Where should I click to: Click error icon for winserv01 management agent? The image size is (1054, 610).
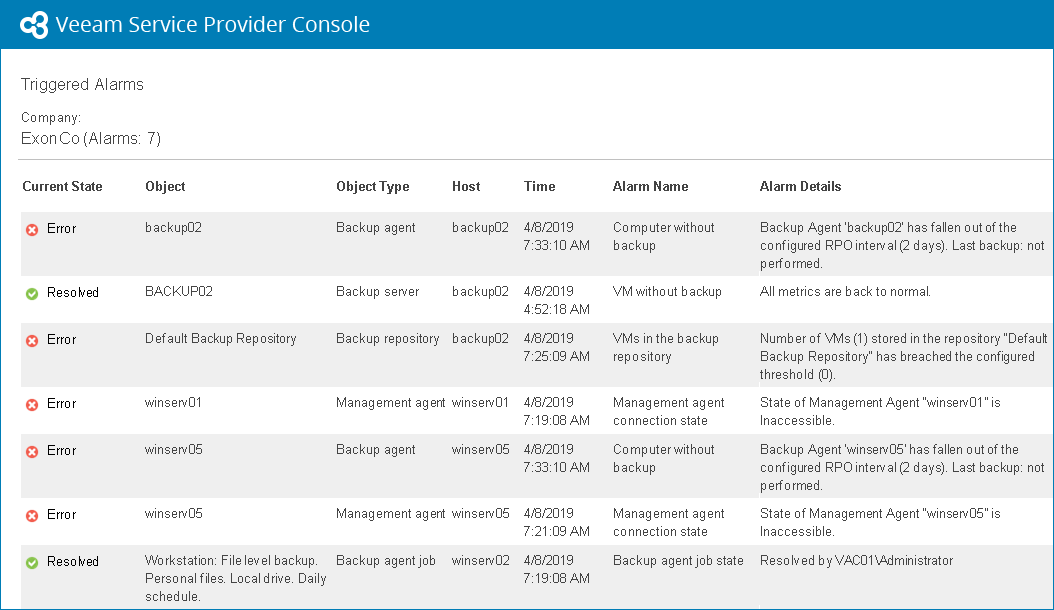(x=32, y=404)
